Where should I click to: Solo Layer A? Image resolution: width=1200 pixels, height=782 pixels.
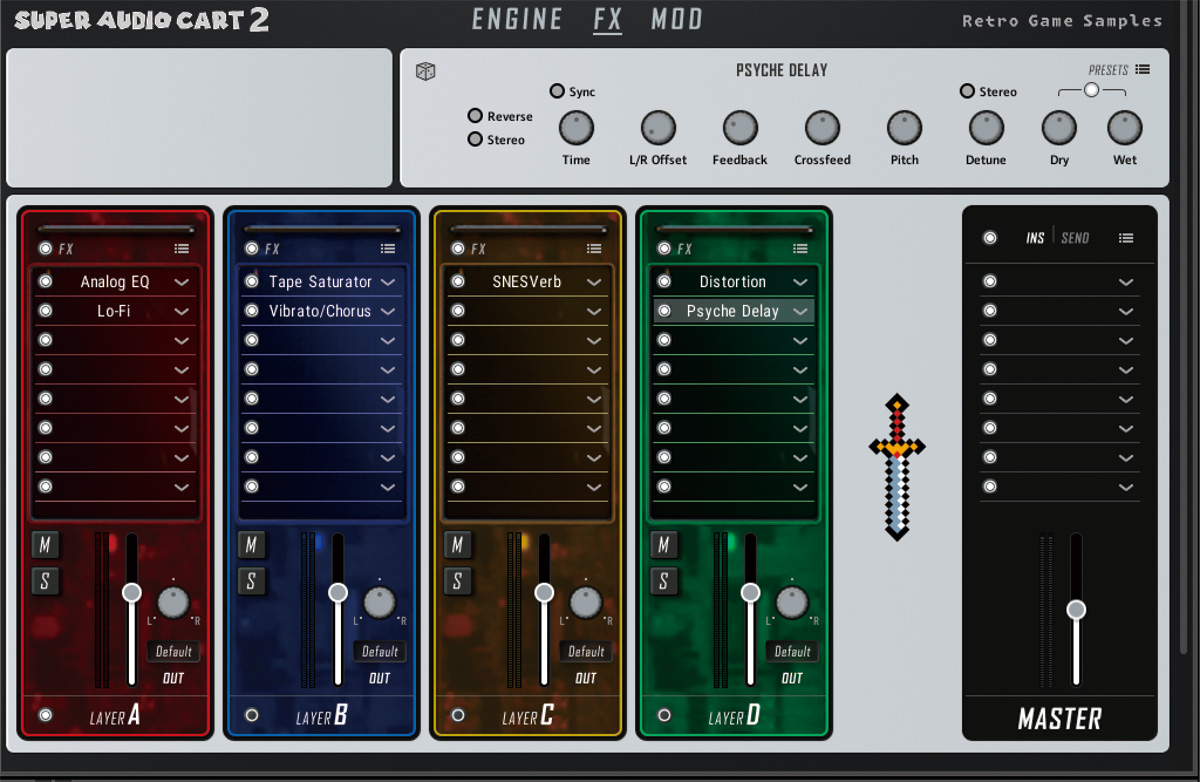click(45, 581)
